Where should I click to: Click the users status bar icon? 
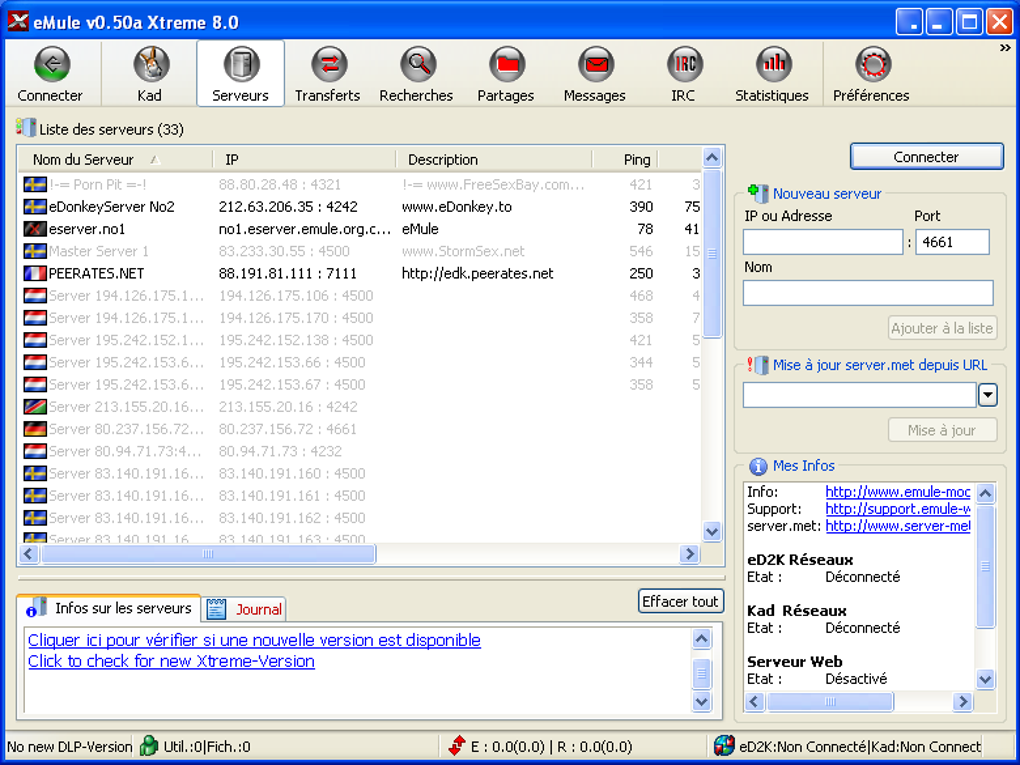point(149,746)
